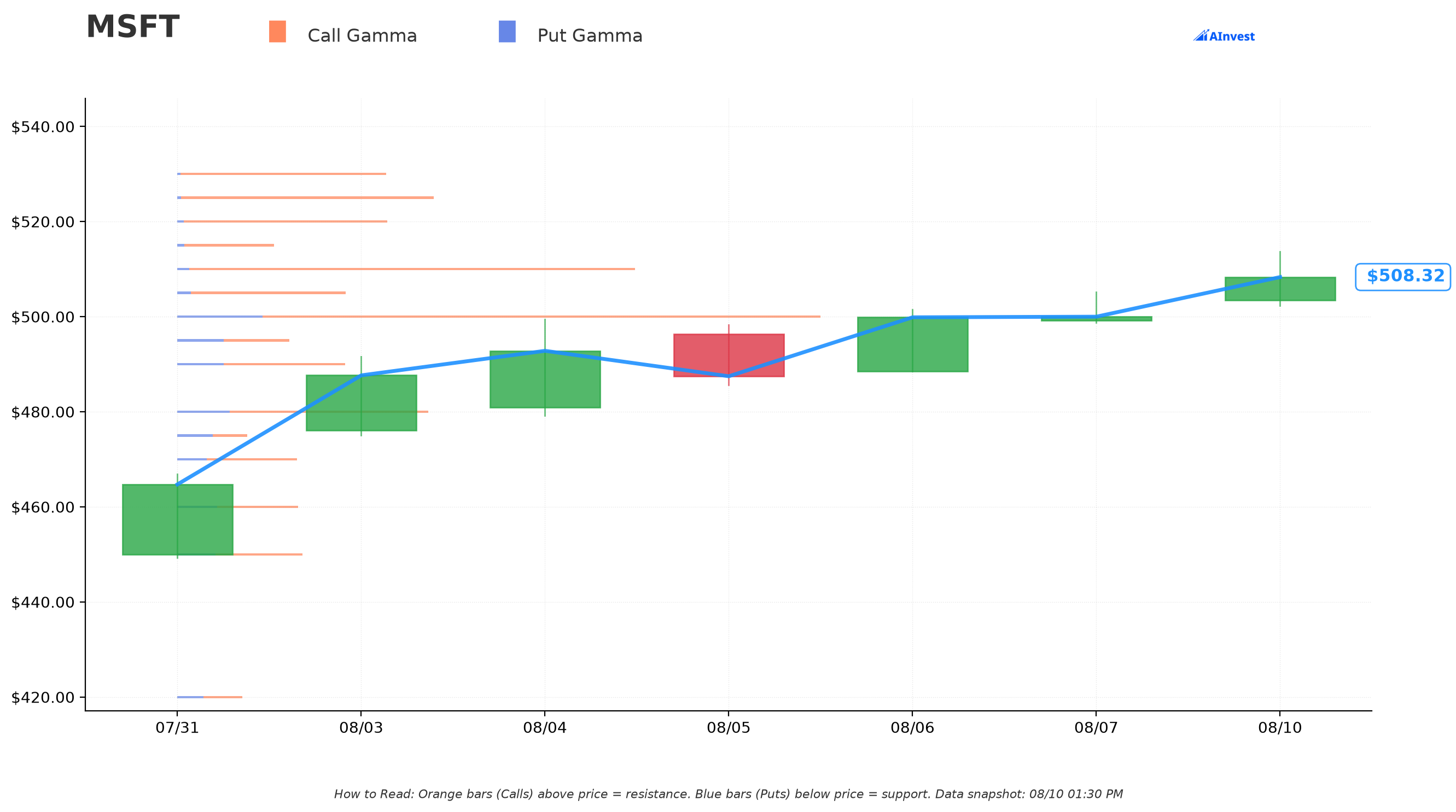Click the AInvest logo

tap(1224, 36)
